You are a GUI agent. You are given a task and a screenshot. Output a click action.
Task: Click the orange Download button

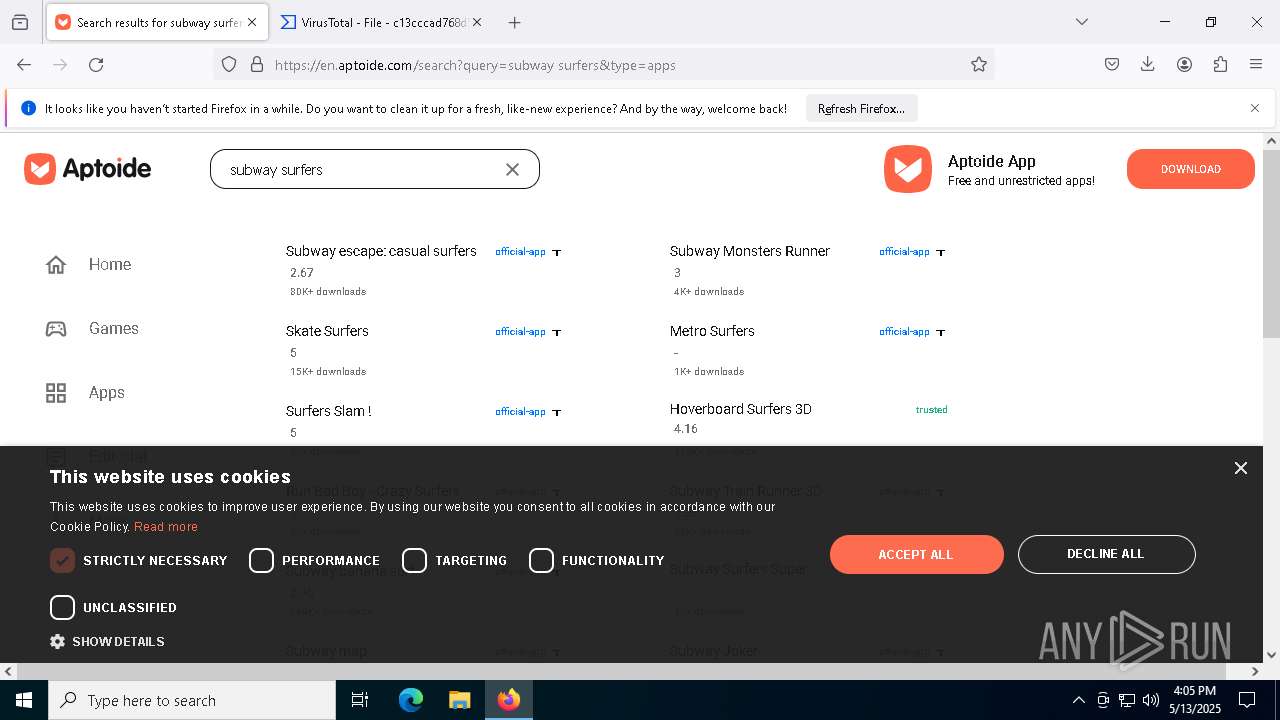tap(1191, 169)
